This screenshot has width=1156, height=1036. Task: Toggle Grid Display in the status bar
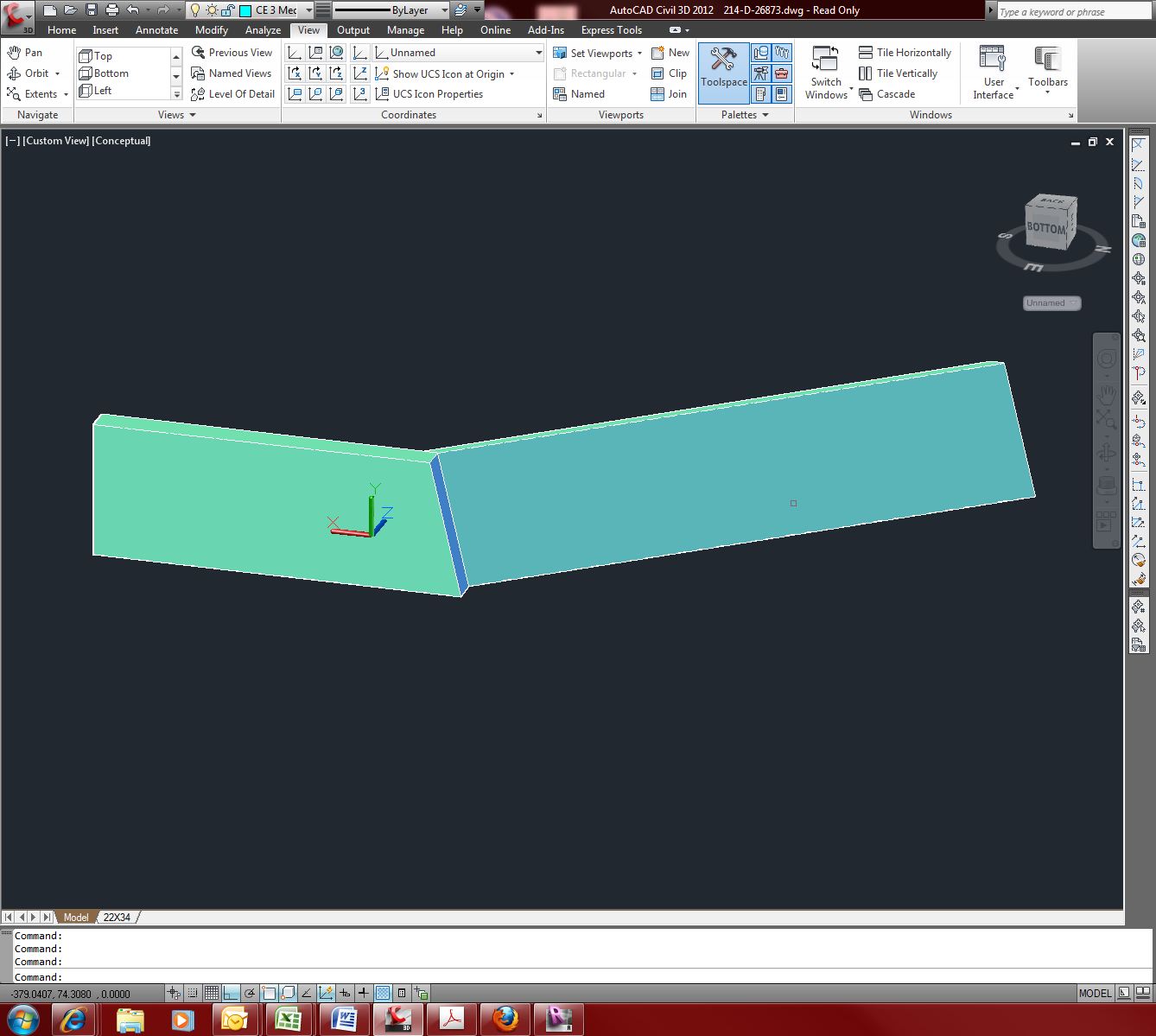click(213, 993)
